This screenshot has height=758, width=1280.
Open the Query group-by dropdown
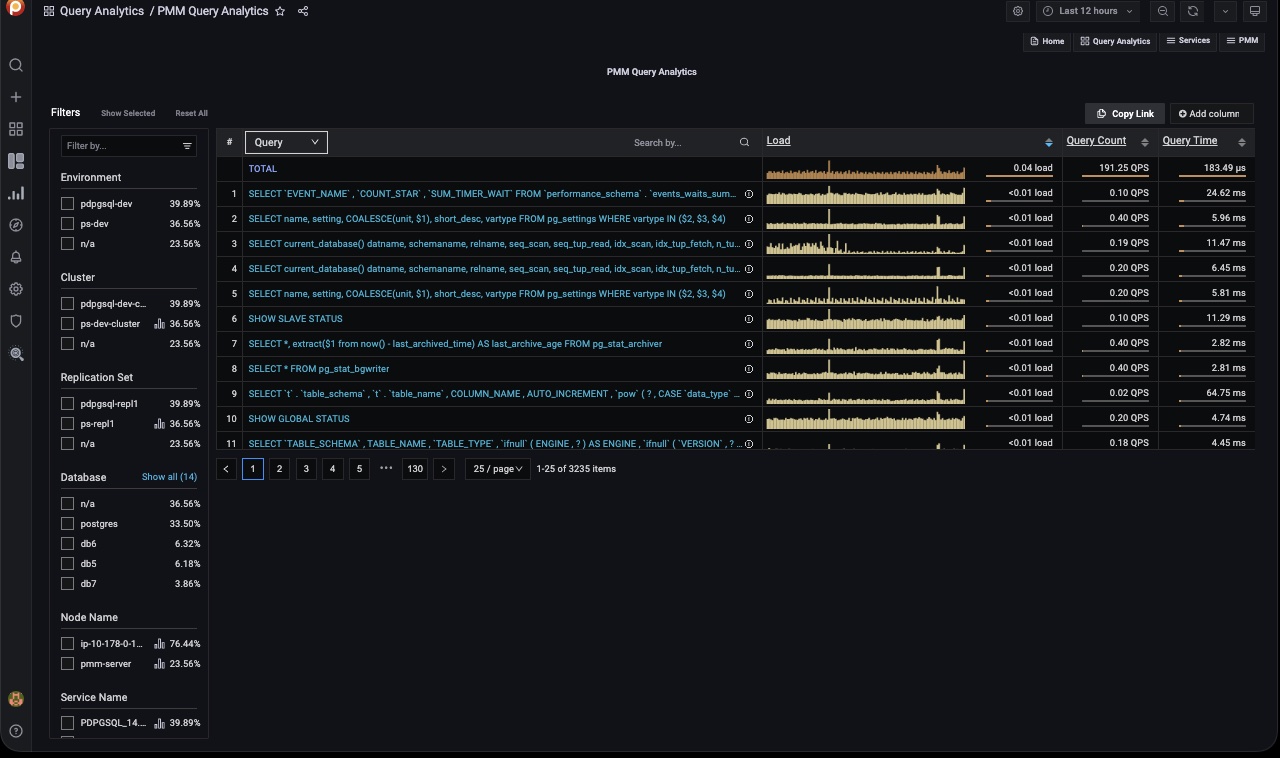286,142
